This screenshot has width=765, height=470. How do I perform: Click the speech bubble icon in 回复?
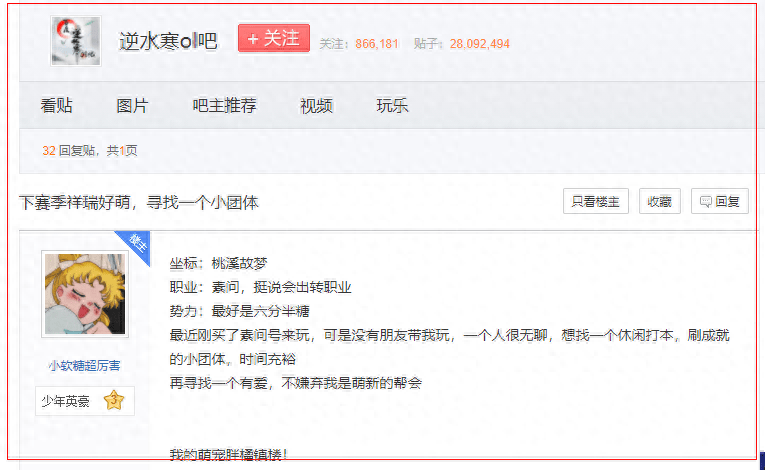[x=706, y=202]
